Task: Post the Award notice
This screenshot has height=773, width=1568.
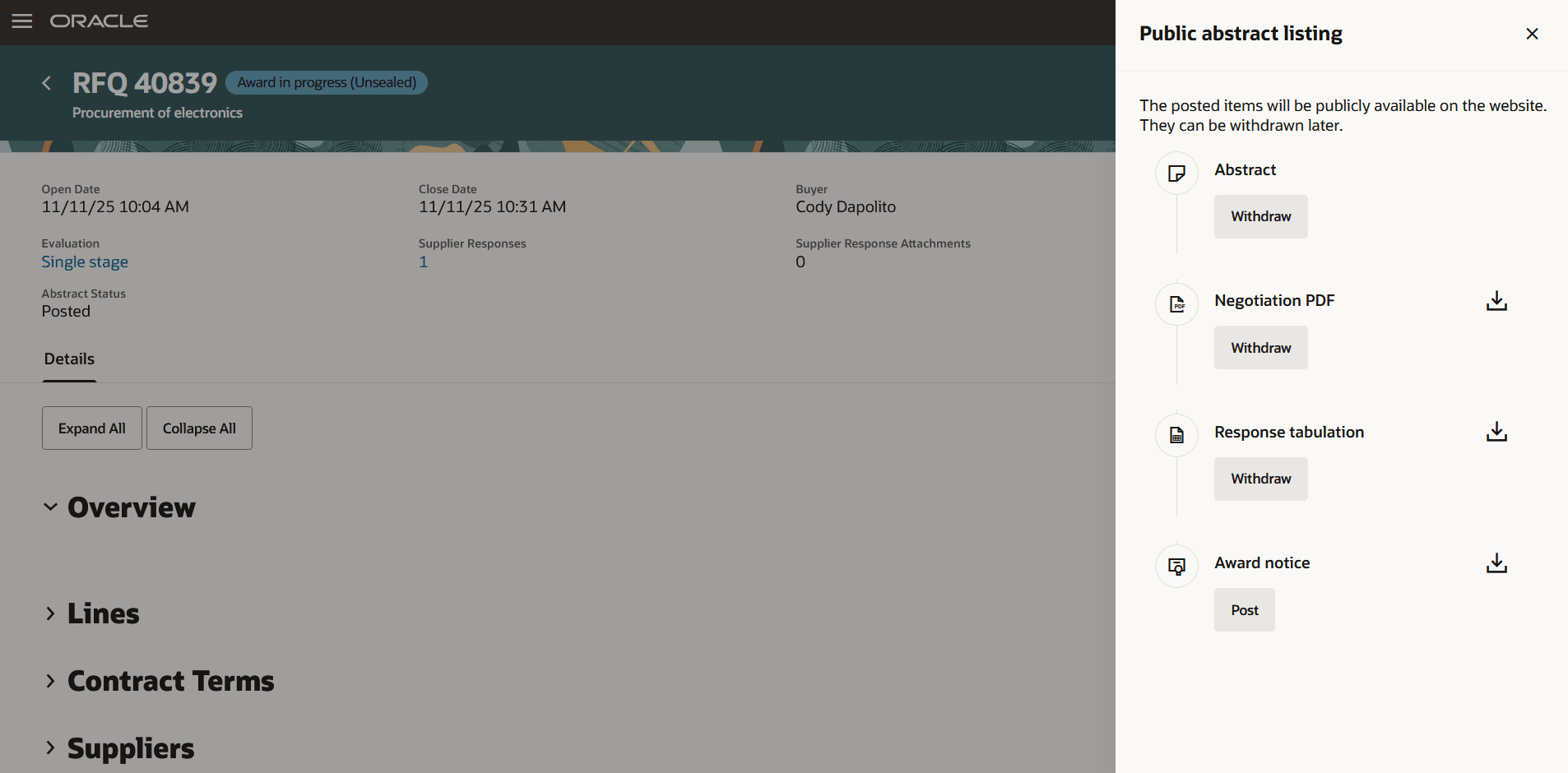Action: pos(1244,609)
